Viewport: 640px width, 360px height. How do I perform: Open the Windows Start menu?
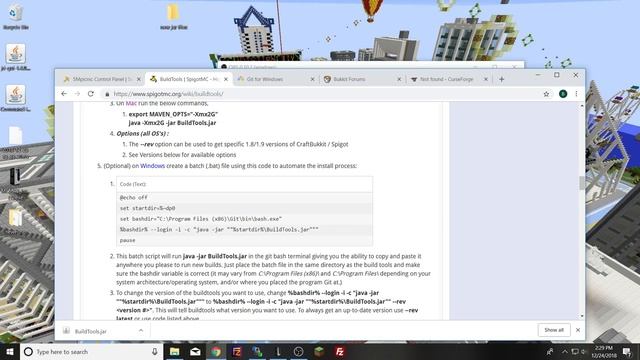click(10, 351)
